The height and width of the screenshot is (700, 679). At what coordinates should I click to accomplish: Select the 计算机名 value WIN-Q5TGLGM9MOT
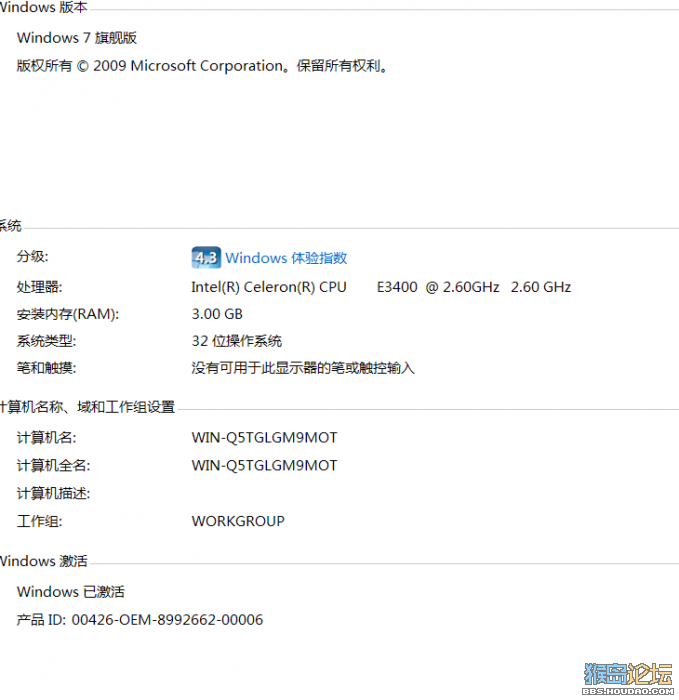point(264,438)
